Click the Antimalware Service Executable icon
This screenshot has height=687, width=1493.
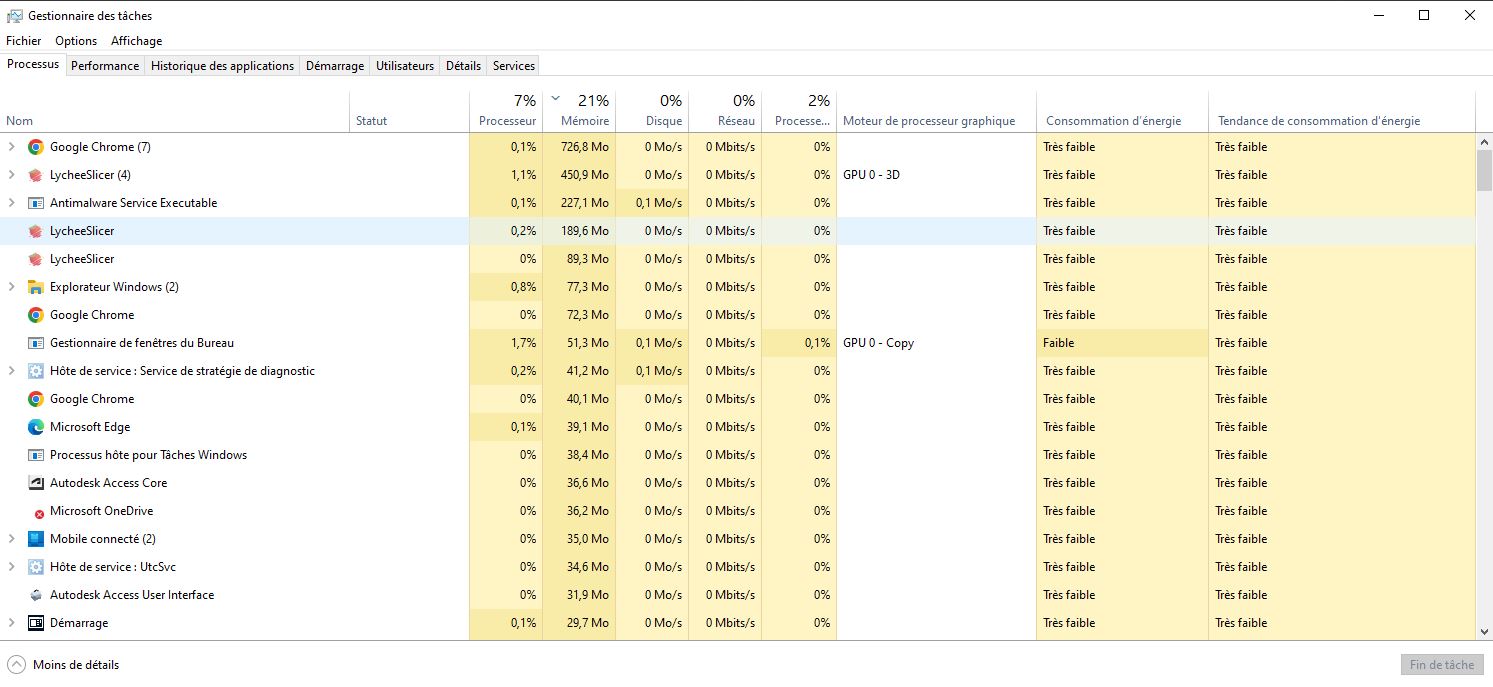[x=35, y=203]
